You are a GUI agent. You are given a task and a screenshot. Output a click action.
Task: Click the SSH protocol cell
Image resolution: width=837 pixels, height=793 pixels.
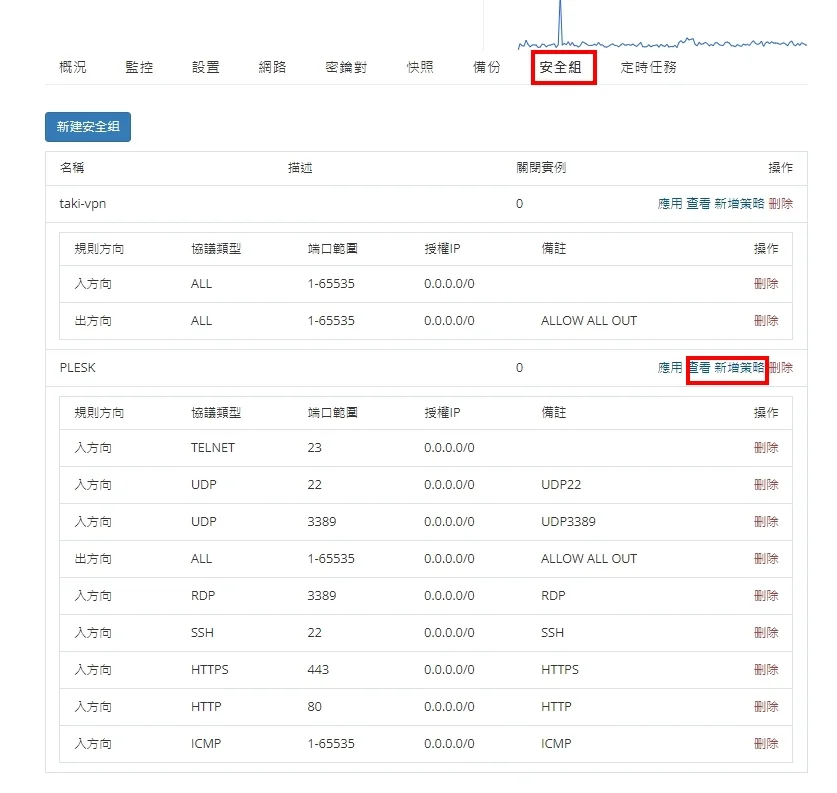(x=202, y=632)
